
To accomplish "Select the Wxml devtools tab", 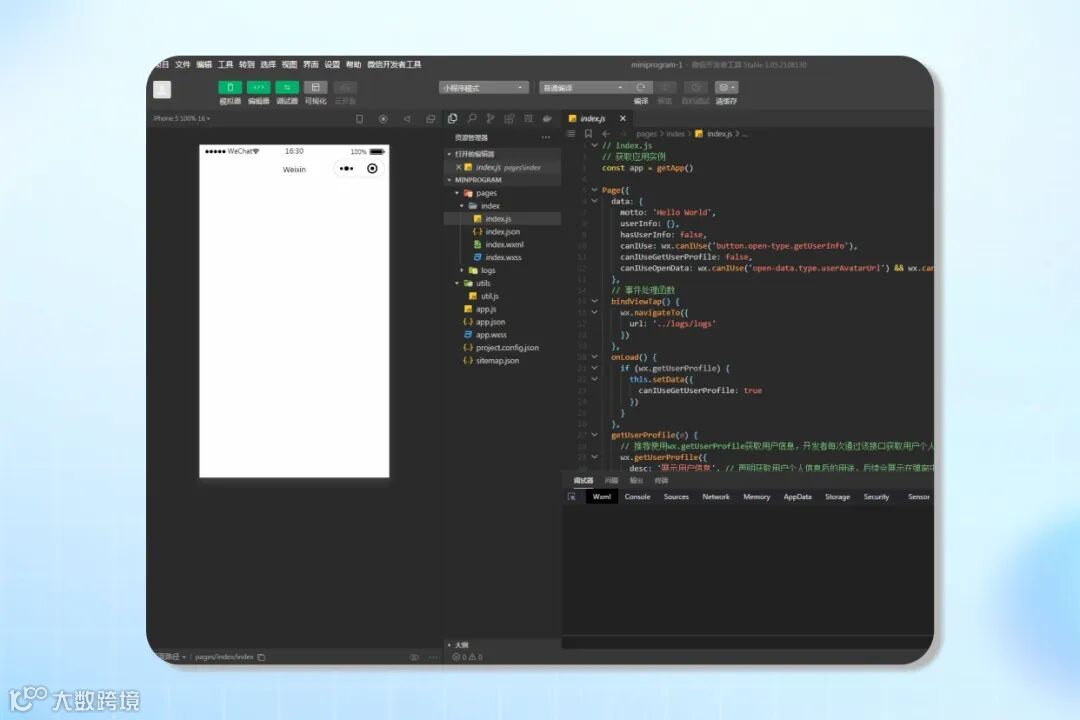I will coord(601,496).
